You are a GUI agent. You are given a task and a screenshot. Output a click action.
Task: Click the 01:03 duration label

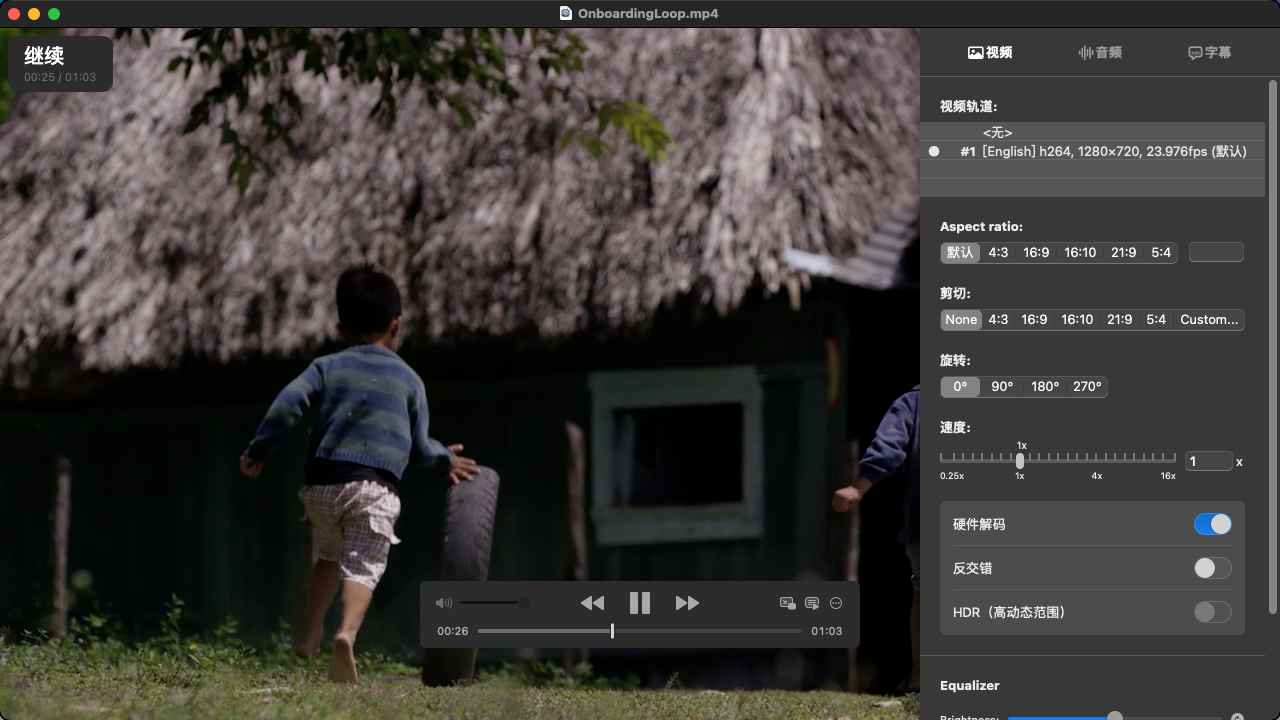pos(826,631)
